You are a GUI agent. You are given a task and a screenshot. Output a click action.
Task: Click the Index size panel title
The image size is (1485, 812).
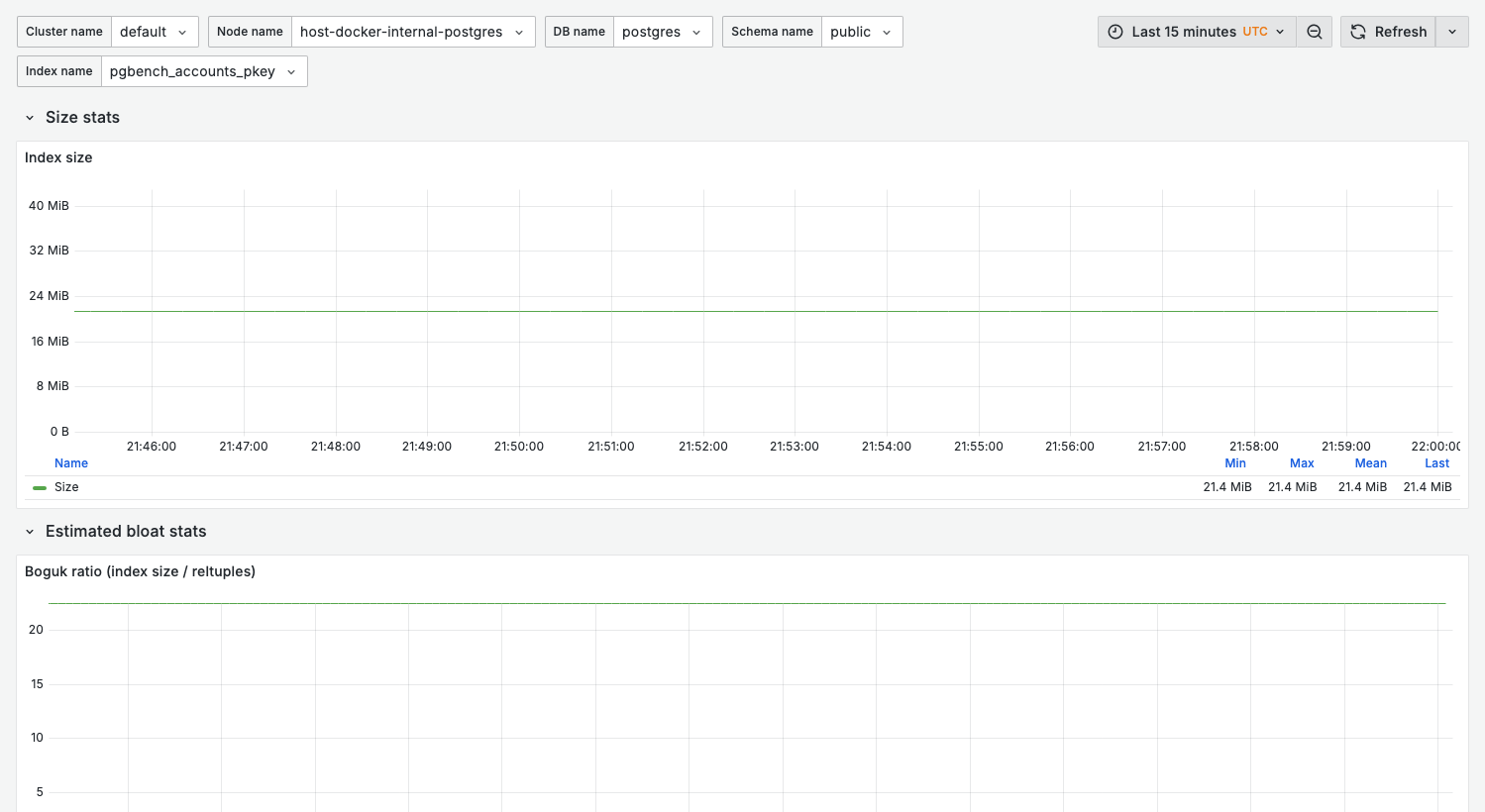click(x=57, y=157)
